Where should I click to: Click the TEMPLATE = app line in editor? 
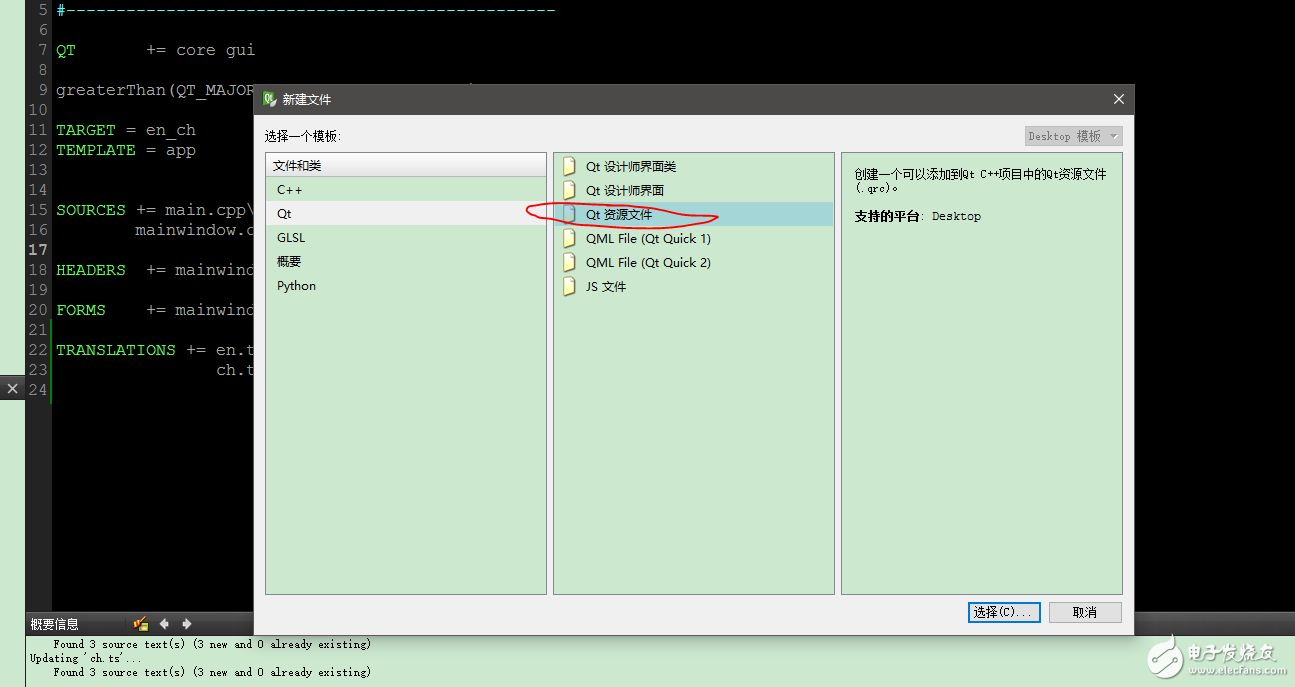[126, 150]
